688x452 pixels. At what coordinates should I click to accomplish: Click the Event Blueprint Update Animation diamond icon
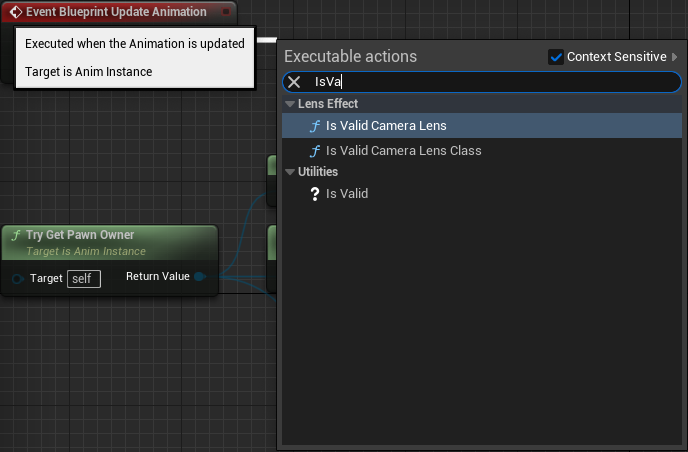[x=16, y=12]
